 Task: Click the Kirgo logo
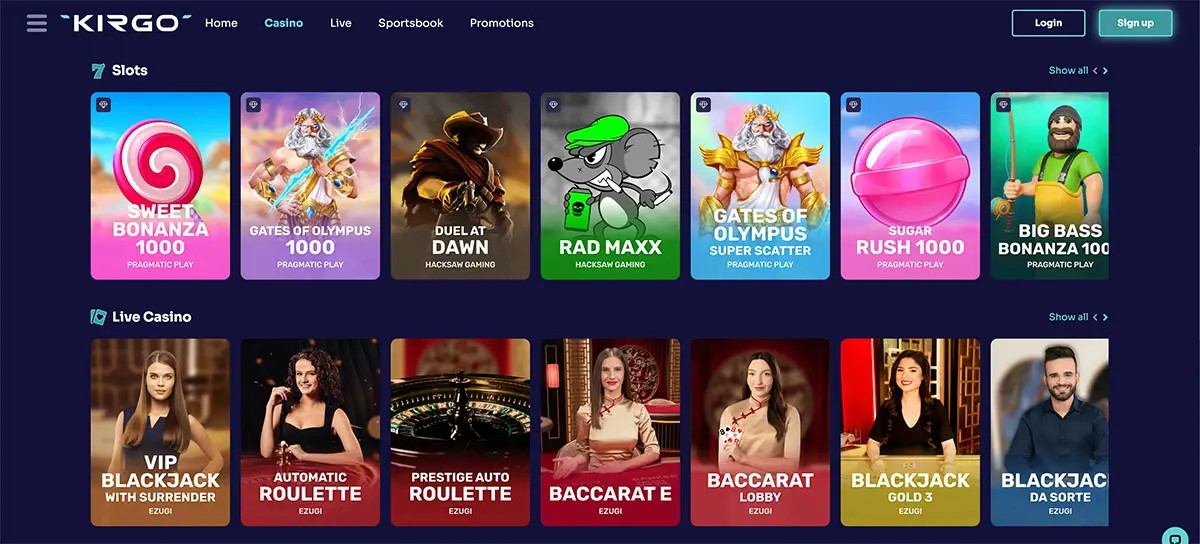click(x=125, y=22)
